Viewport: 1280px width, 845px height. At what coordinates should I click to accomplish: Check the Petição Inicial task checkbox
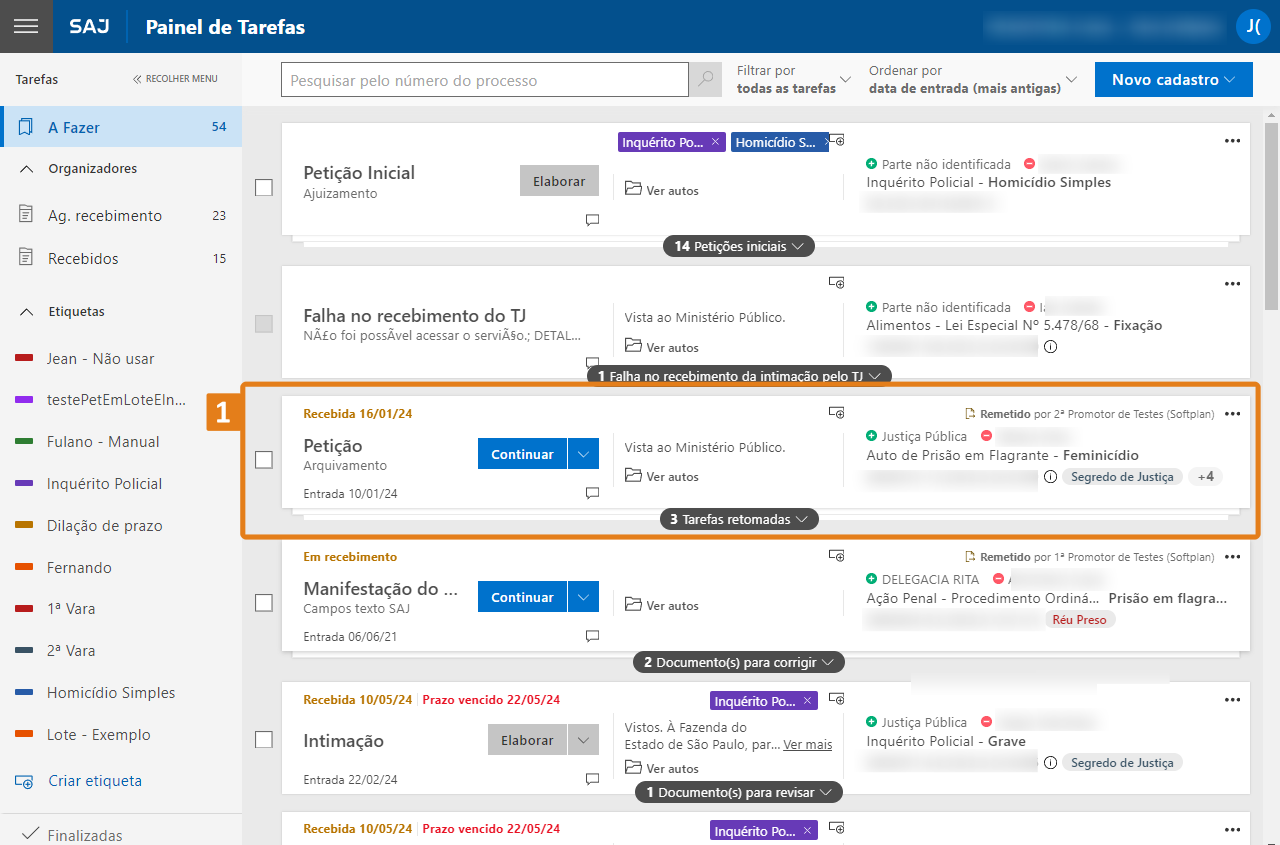264,187
